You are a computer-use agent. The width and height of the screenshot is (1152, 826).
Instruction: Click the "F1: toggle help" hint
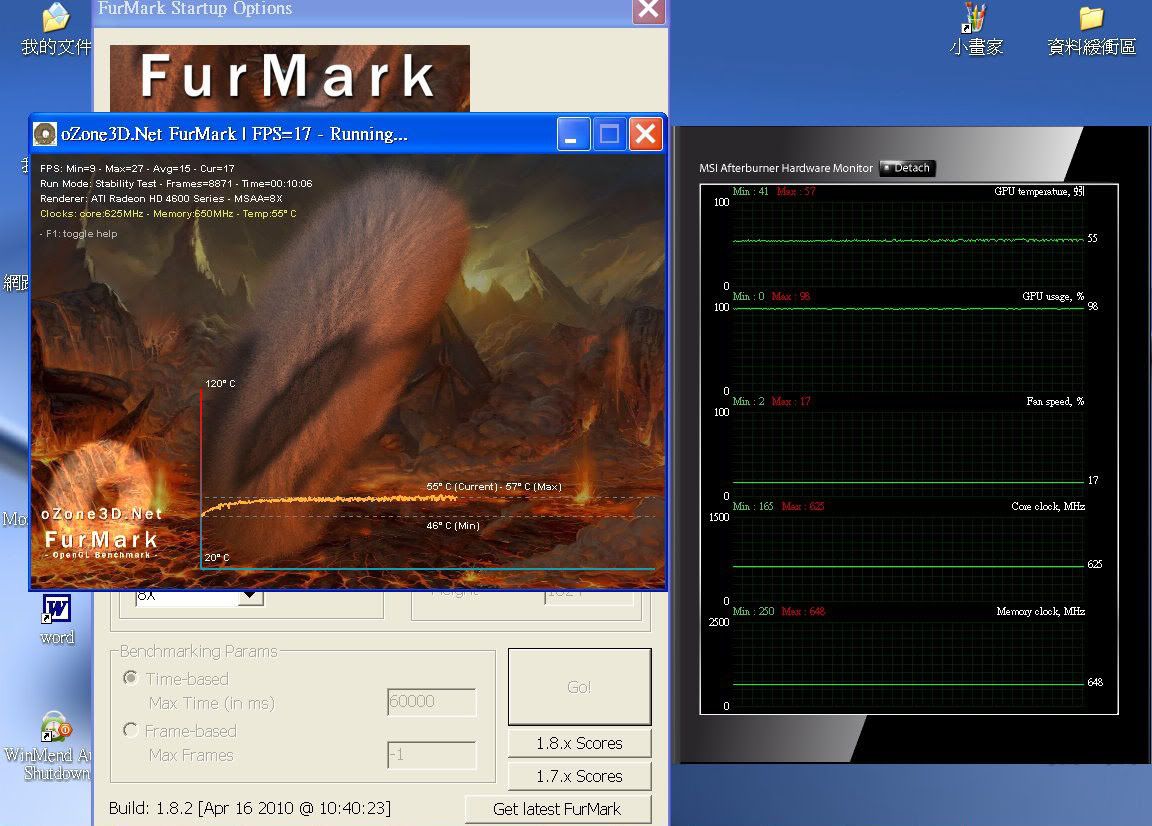pos(79,234)
